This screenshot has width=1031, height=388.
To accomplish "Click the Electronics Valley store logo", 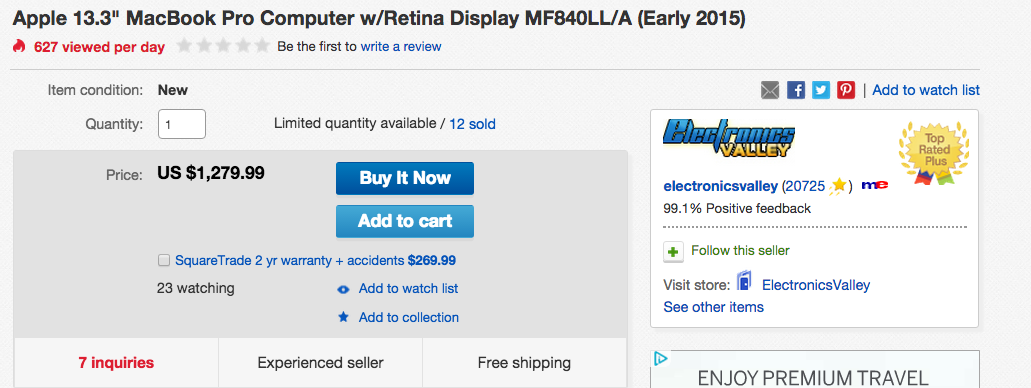I will coord(729,138).
